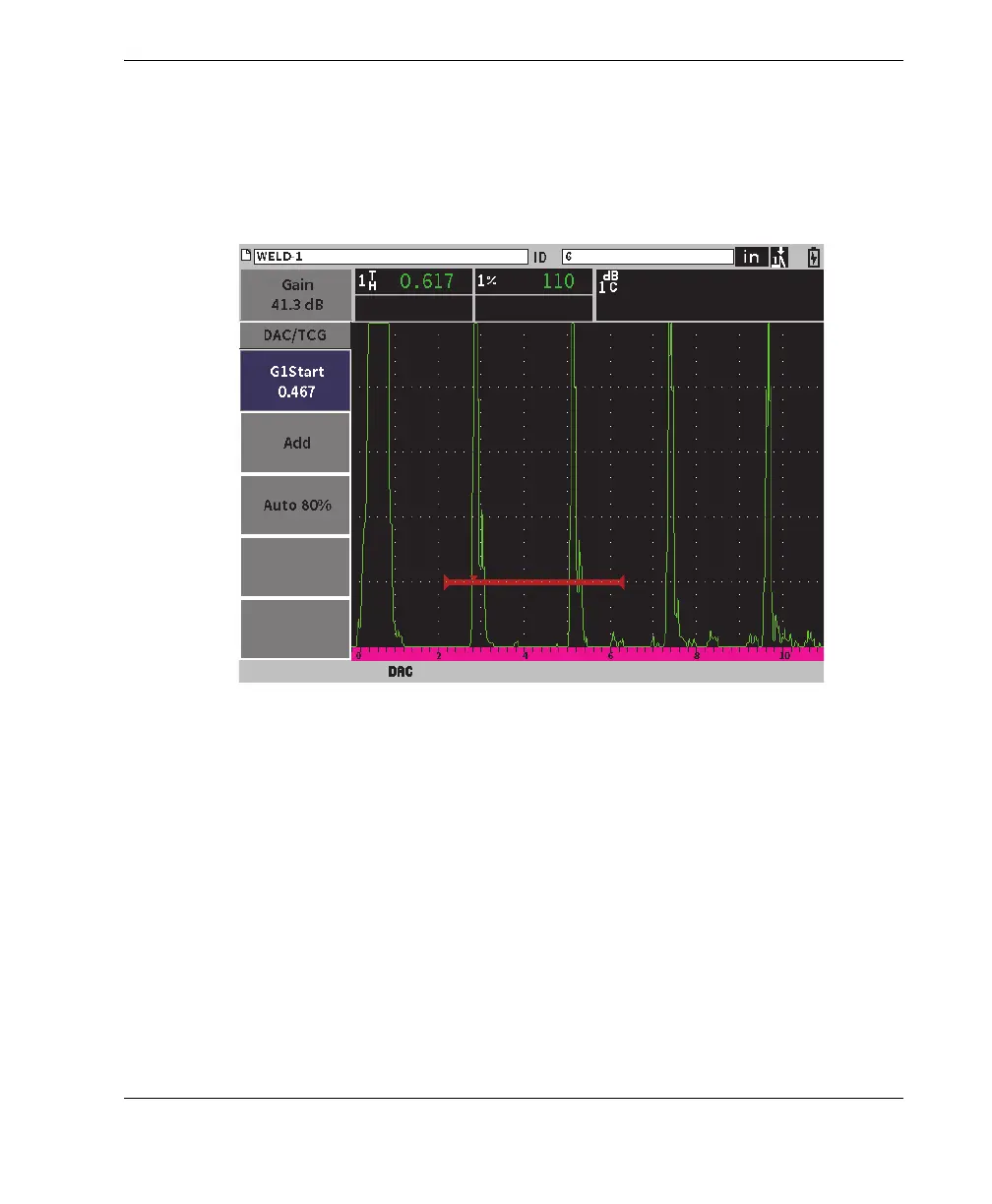Click the 0.617 measurement value
This screenshot has height=1204, width=992.
[x=426, y=281]
